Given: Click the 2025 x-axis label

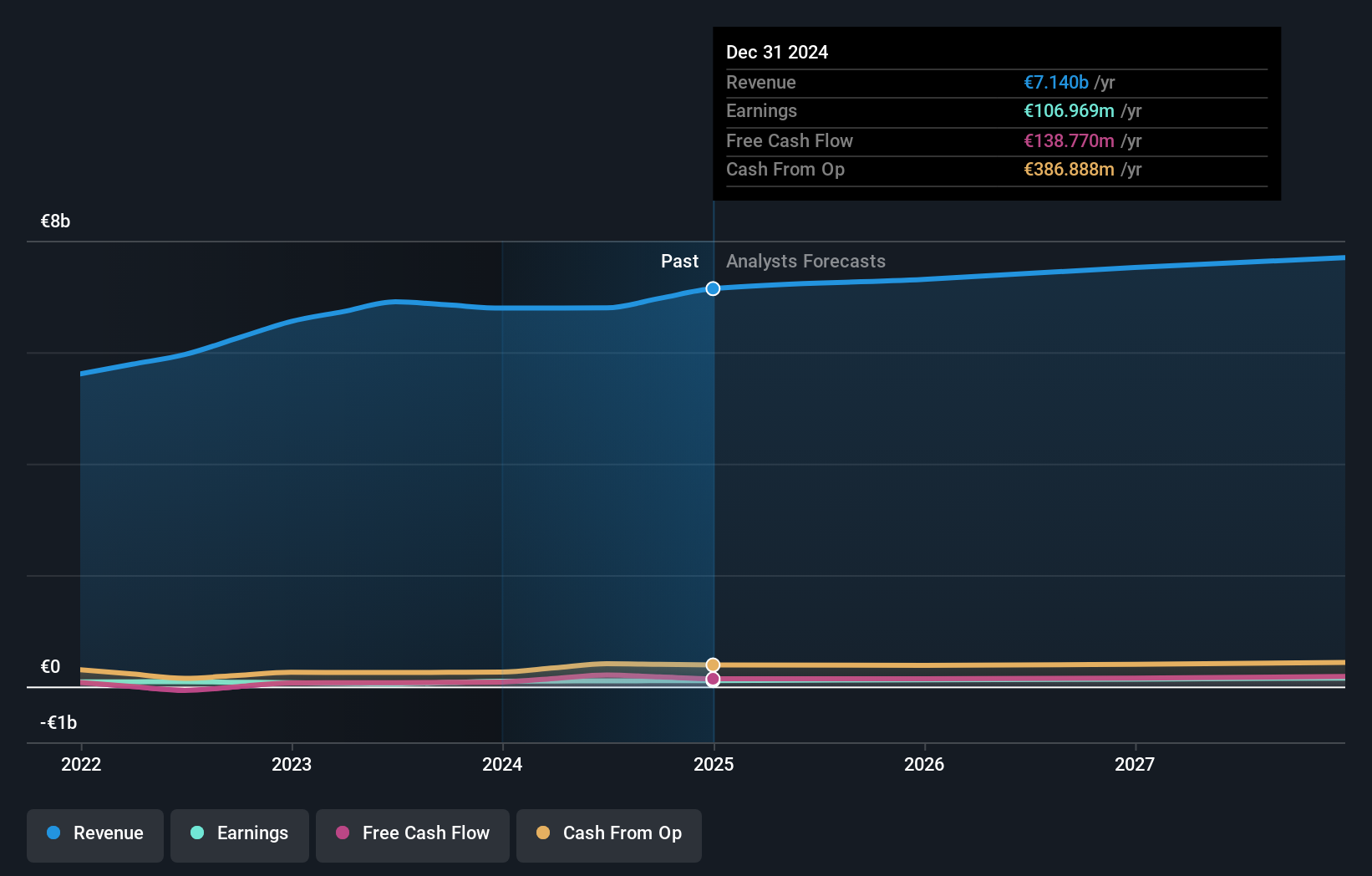Looking at the screenshot, I should pos(714,764).
